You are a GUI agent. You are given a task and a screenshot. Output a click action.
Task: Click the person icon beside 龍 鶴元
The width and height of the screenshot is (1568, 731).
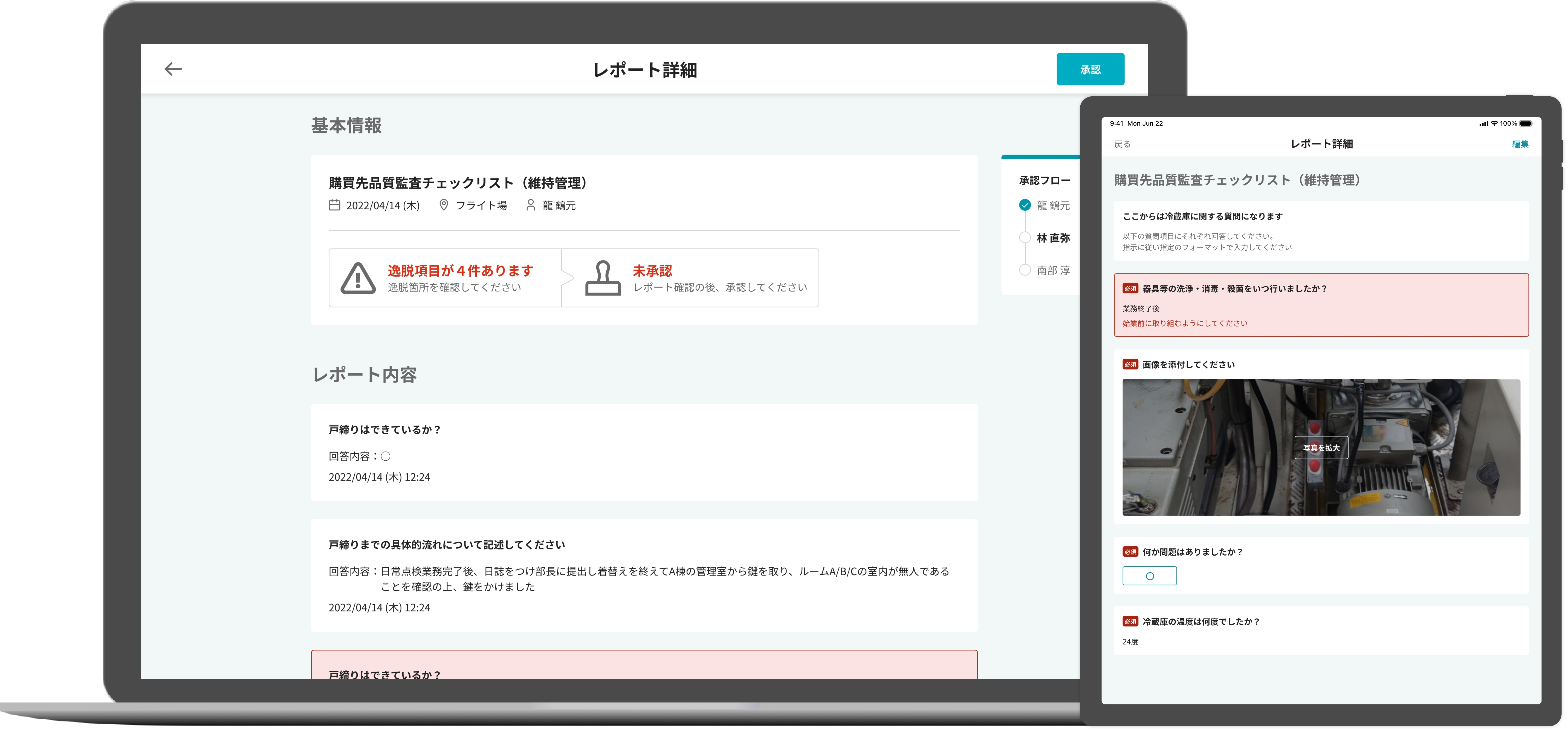(531, 205)
